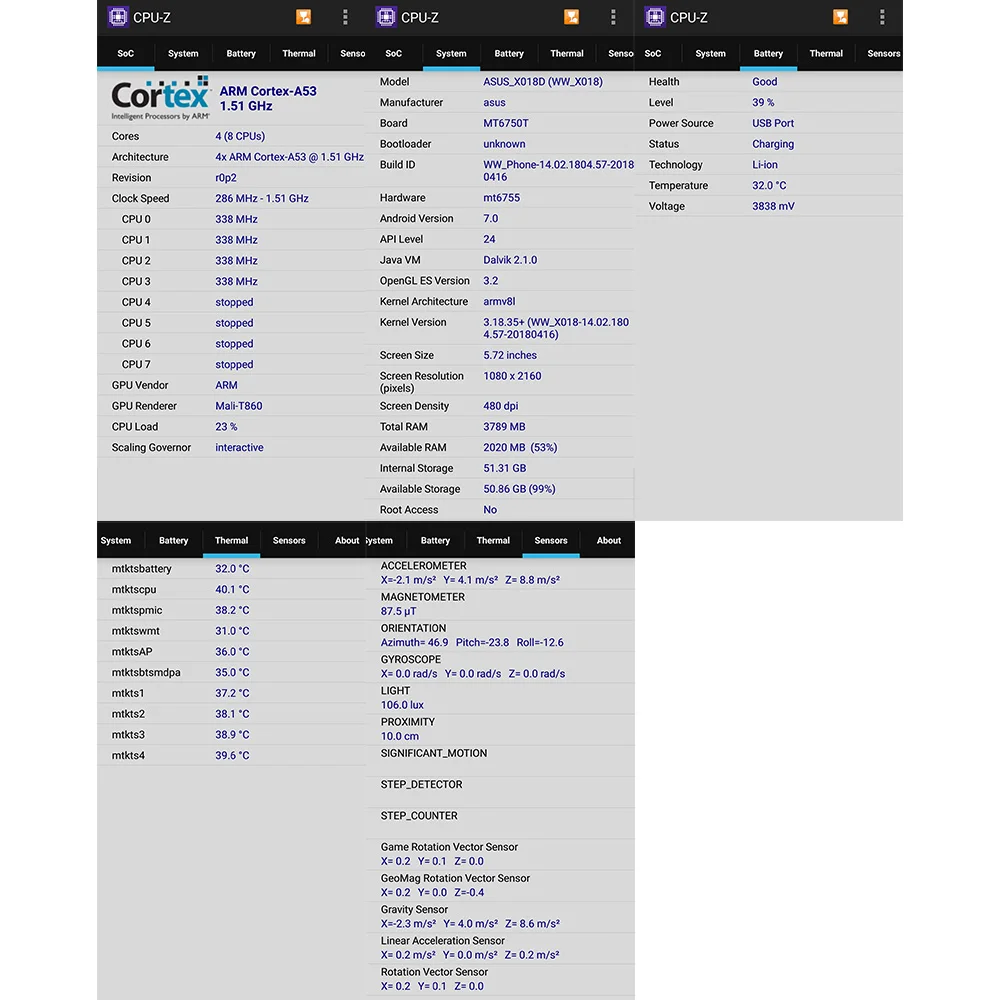Select the About tab above the ACCELEROMETER list
This screenshot has height=1000, width=1000.
coord(608,540)
